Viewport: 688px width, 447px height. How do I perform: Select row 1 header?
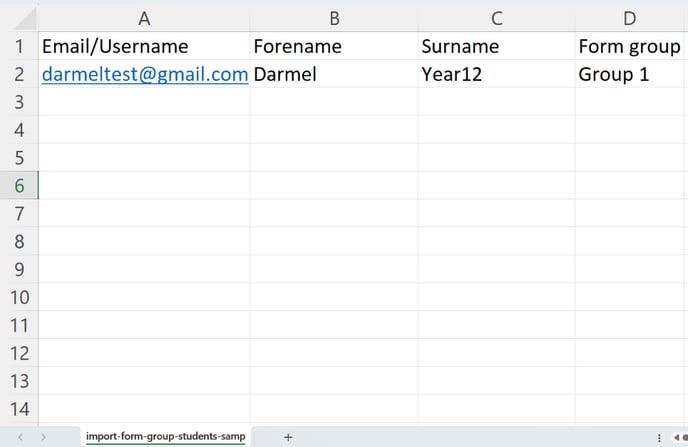pos(19,46)
